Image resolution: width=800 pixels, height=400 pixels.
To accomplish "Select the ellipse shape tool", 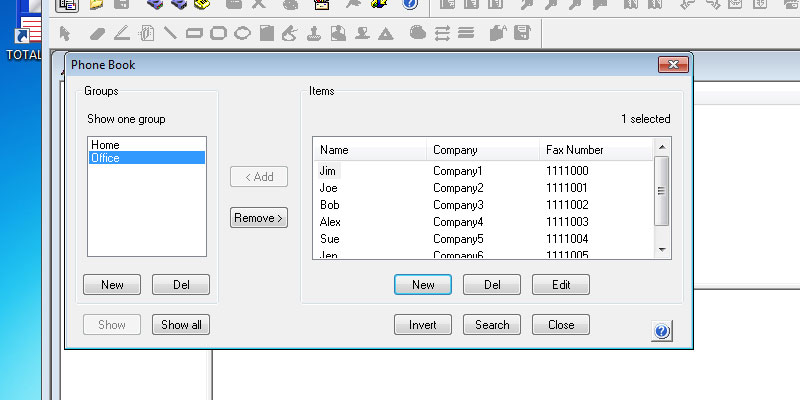I will 242,33.
